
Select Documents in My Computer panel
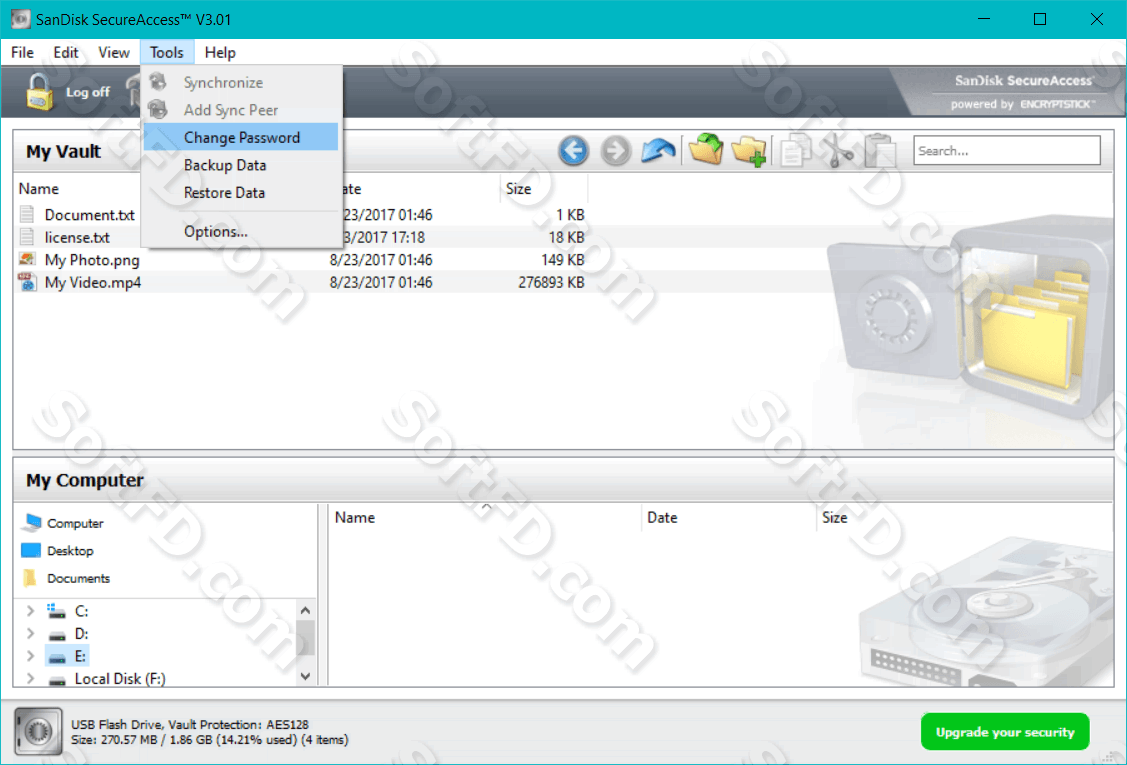click(78, 578)
